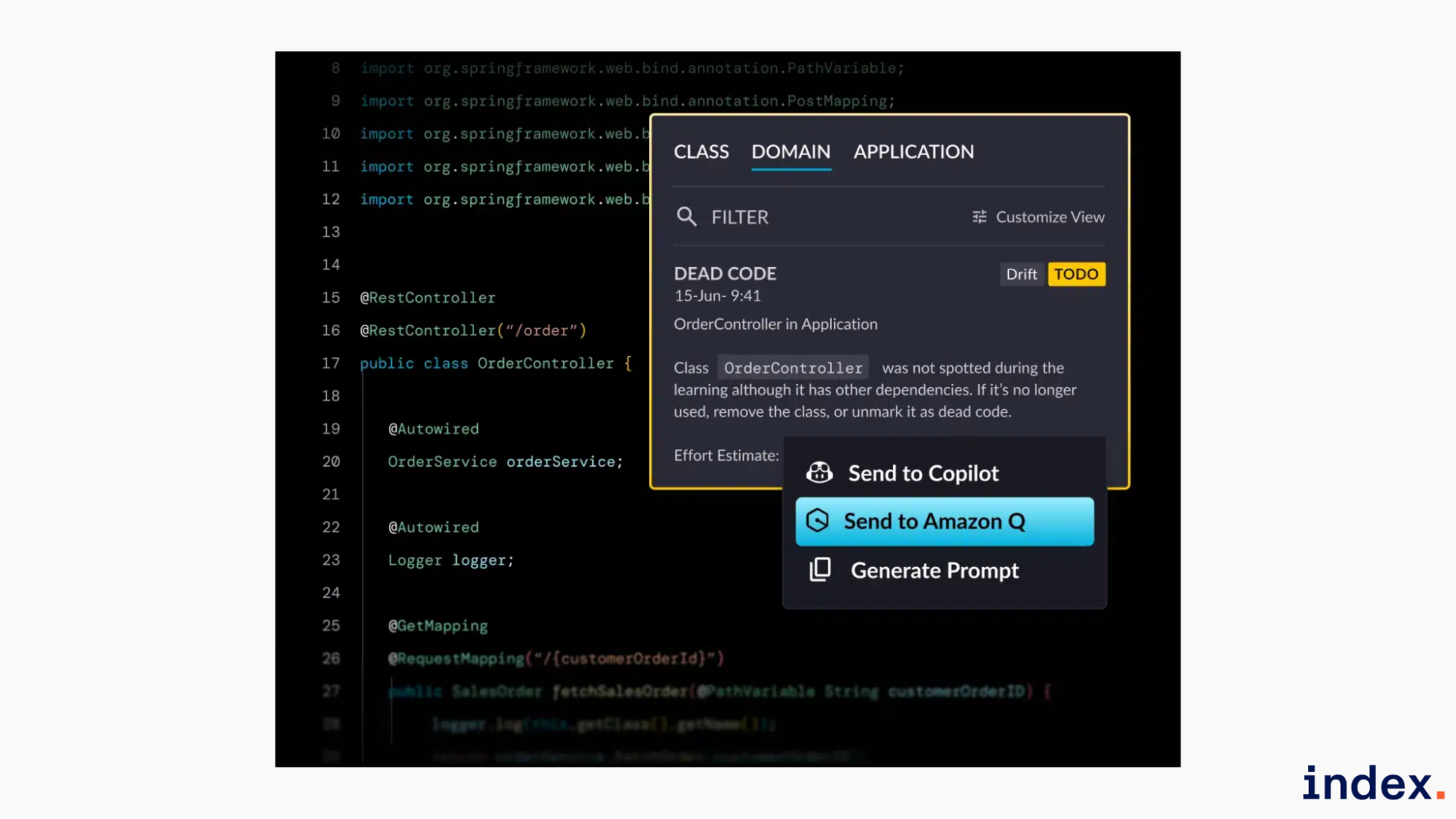Switch to the CLASS tab
This screenshot has width=1456, height=819.
701,151
